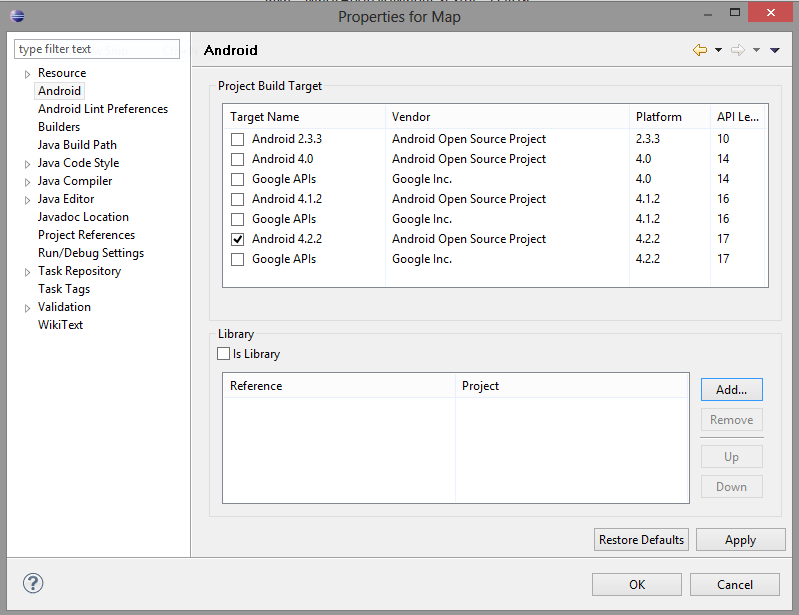Viewport: 799px width, 615px height.
Task: Click the Vendor column header
Action: pyautogui.click(x=508, y=117)
